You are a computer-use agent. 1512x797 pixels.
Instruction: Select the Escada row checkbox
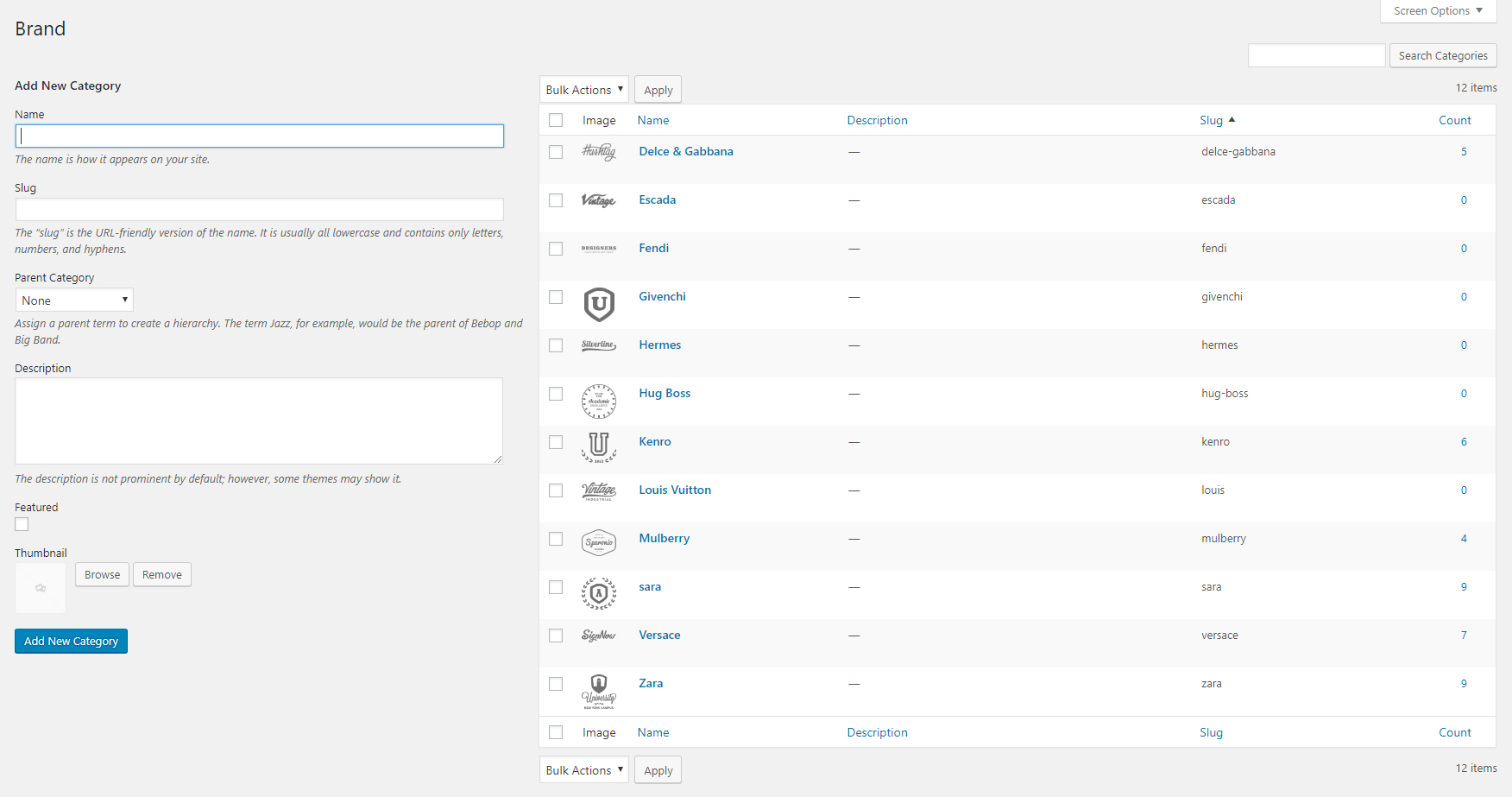[556, 200]
